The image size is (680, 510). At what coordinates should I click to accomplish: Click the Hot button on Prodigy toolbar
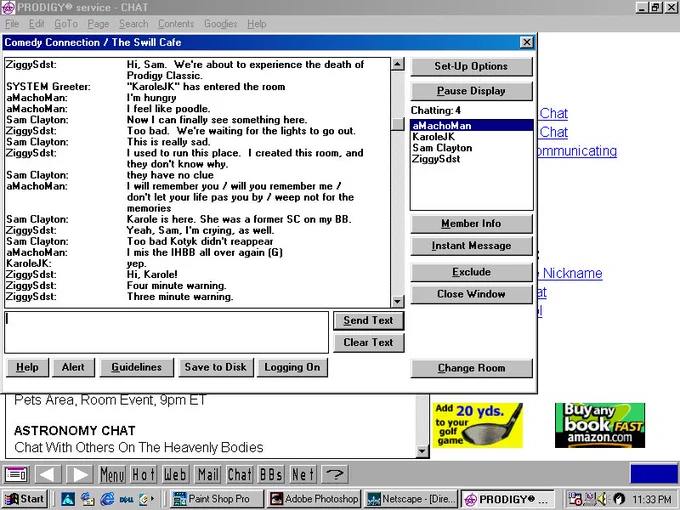point(144,474)
